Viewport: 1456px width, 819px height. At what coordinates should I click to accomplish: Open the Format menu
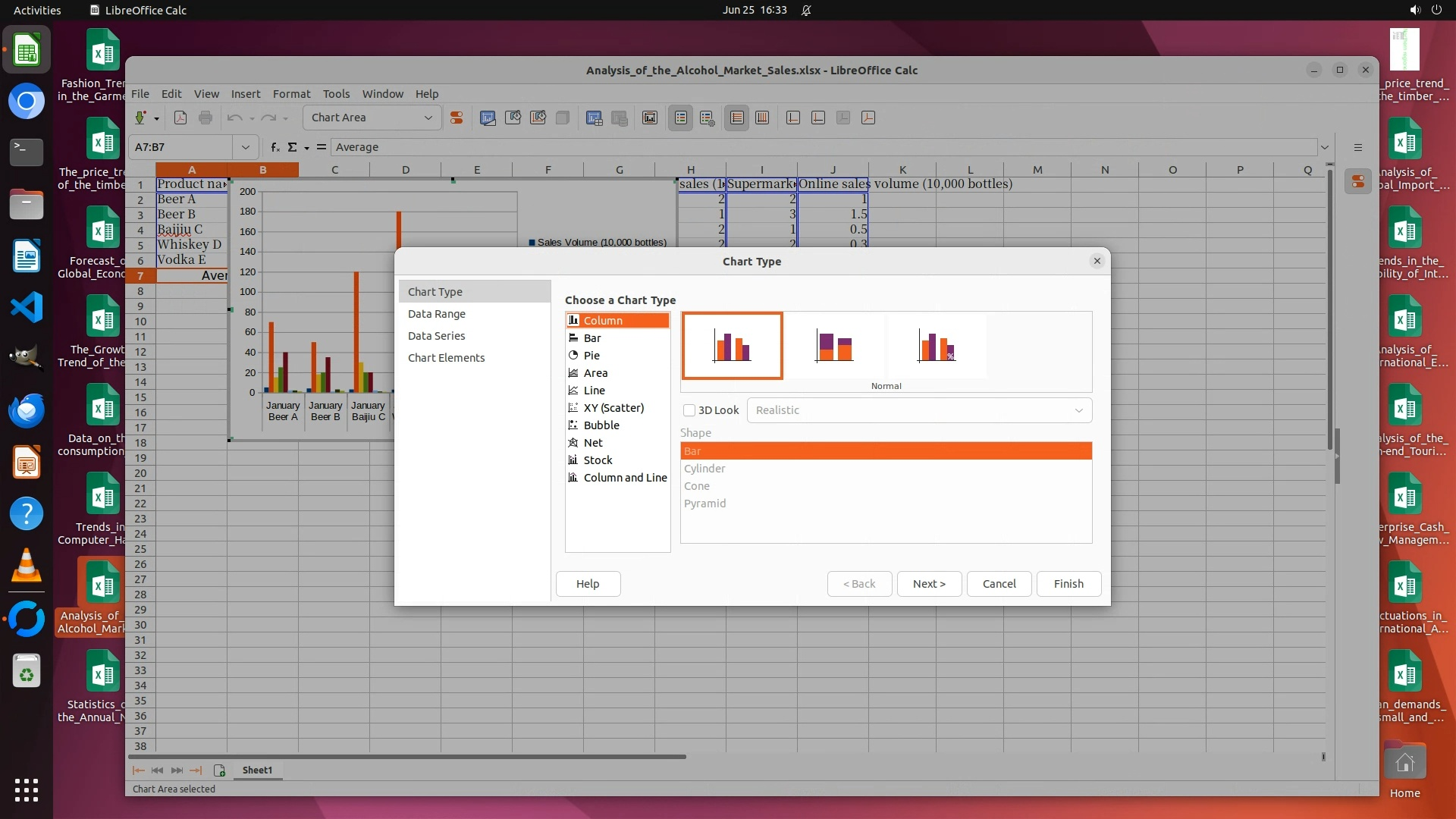(x=291, y=94)
